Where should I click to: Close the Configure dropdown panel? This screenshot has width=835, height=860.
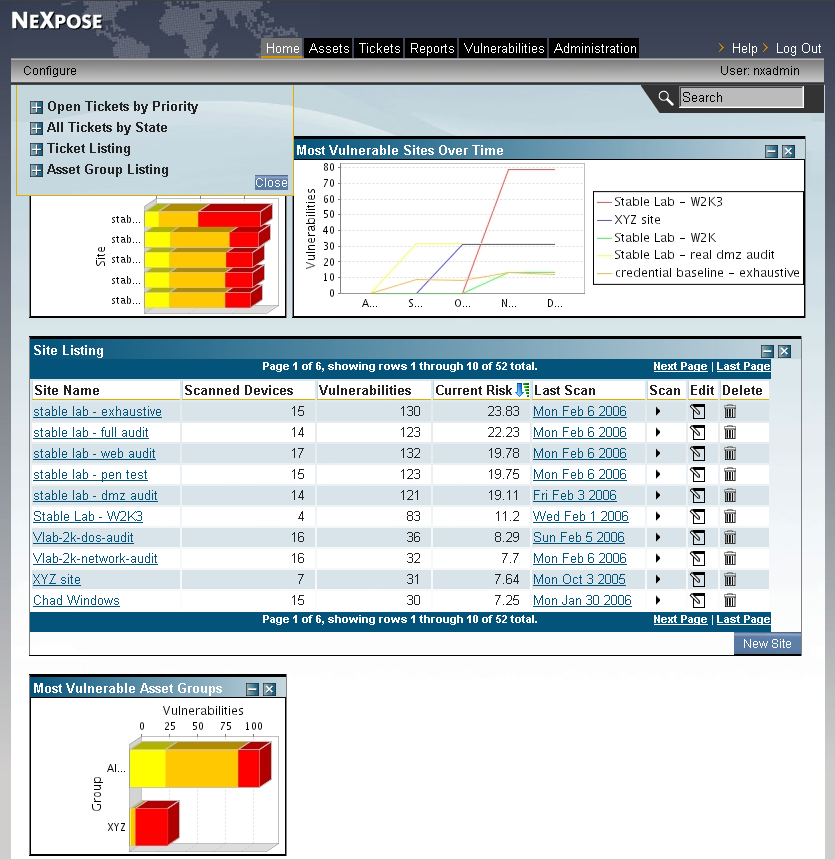tap(271, 183)
